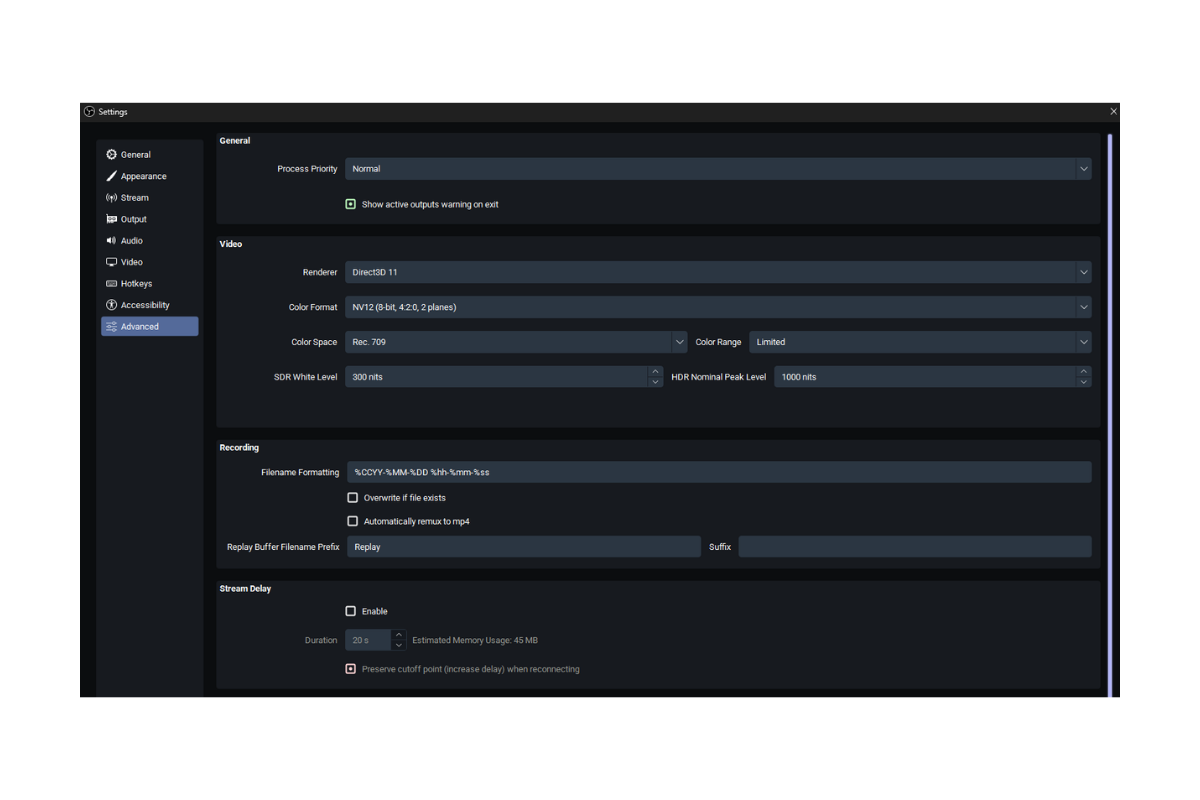This screenshot has height=800, width=1200.
Task: Open General settings page
Action: 150,155
